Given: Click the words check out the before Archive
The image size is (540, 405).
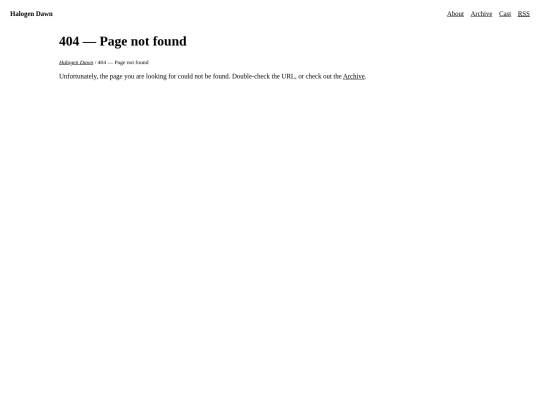Looking at the screenshot, I should click(x=323, y=76).
